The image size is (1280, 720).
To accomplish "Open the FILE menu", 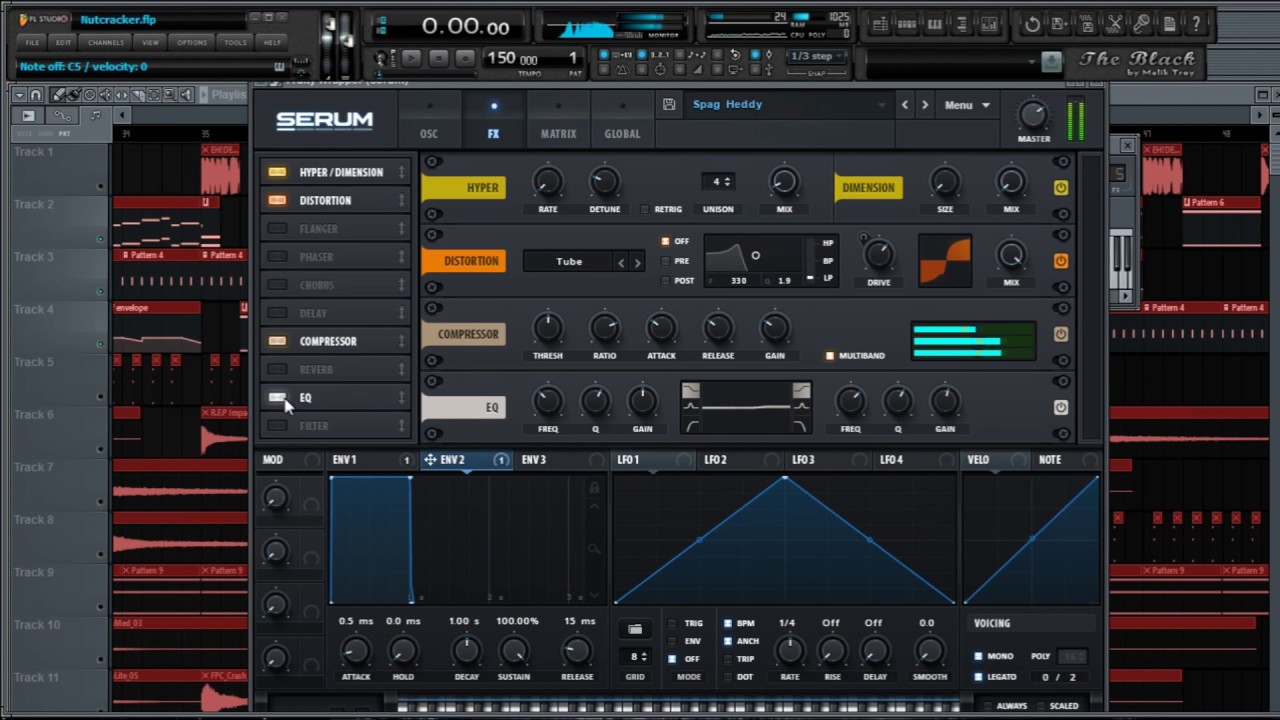I will click(x=32, y=43).
